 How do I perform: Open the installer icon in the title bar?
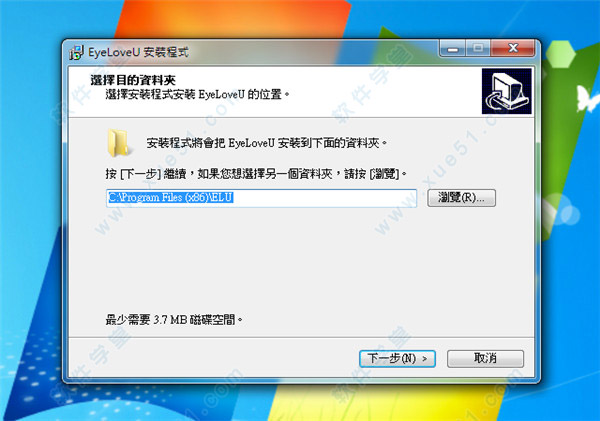77,52
